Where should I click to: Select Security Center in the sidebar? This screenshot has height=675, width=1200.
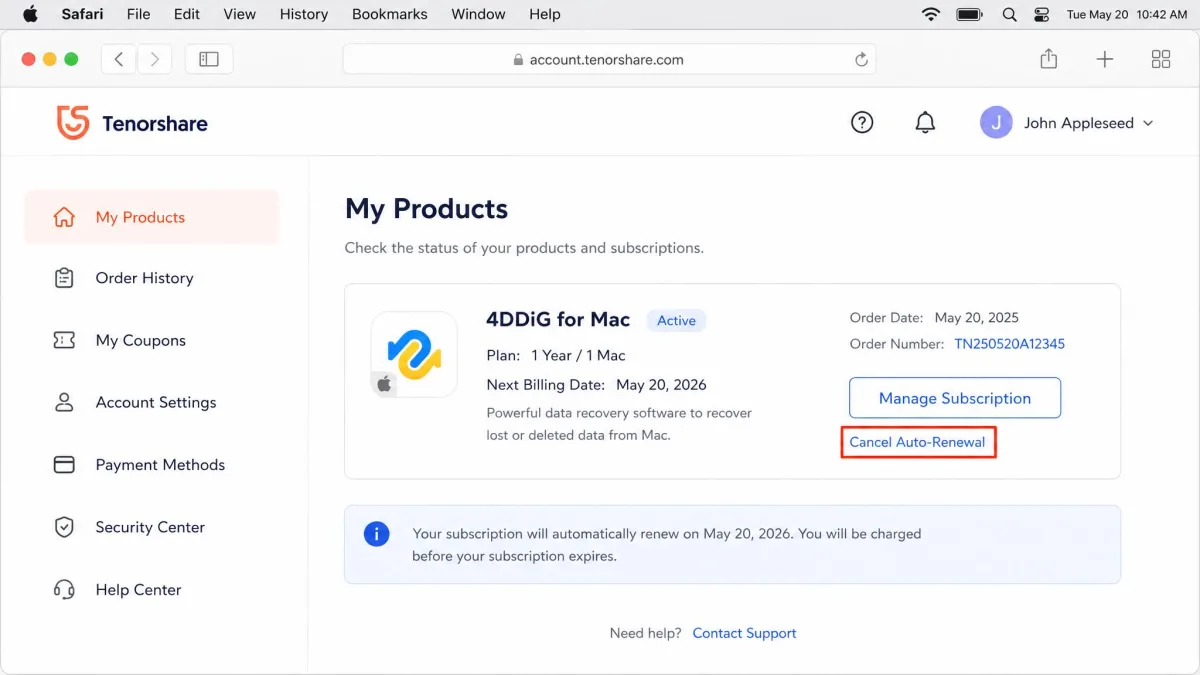152,527
